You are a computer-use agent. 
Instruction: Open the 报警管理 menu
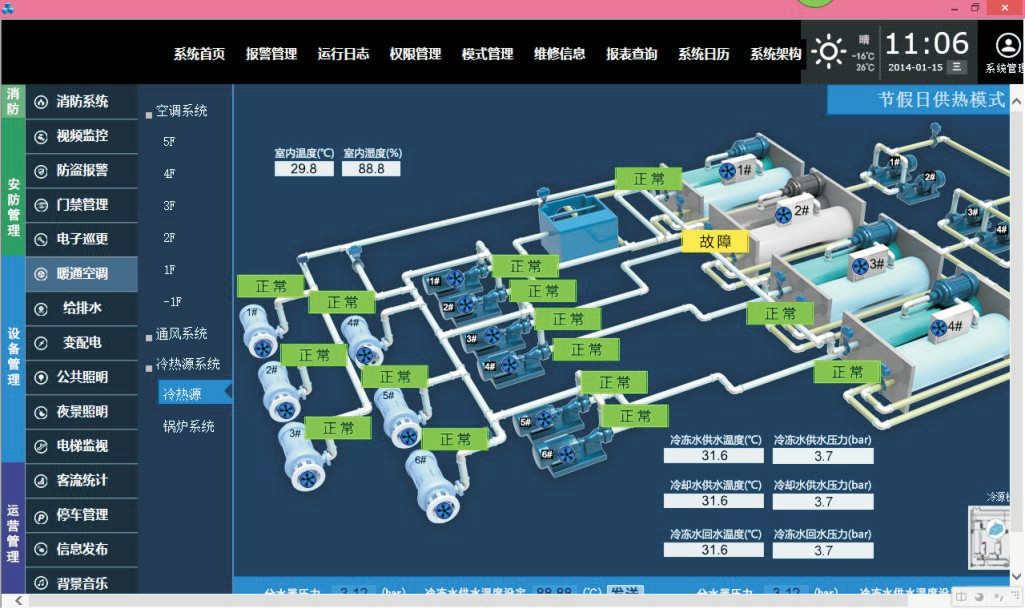tap(271, 54)
